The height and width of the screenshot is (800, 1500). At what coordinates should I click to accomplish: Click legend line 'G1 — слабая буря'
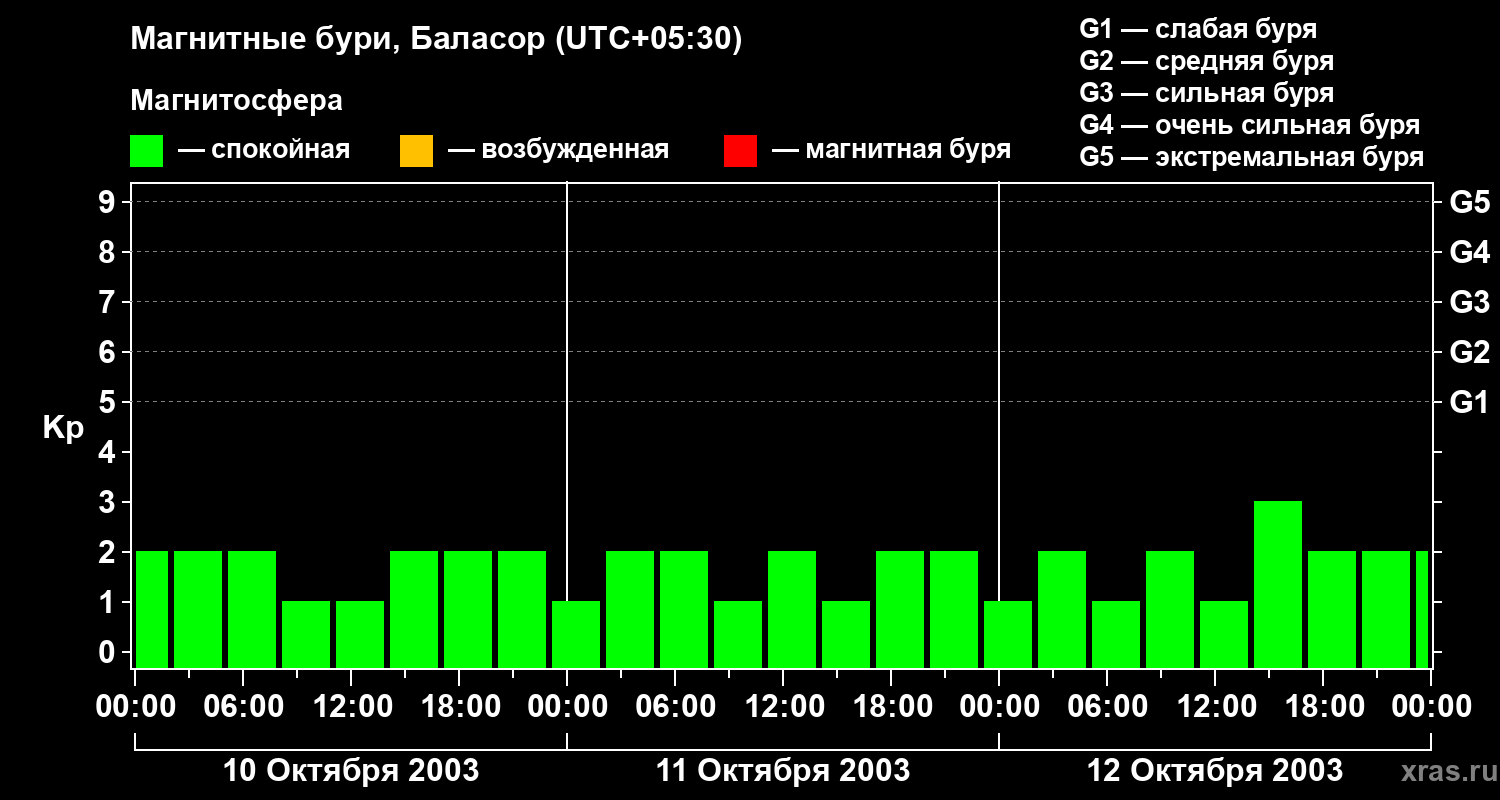1198,29
